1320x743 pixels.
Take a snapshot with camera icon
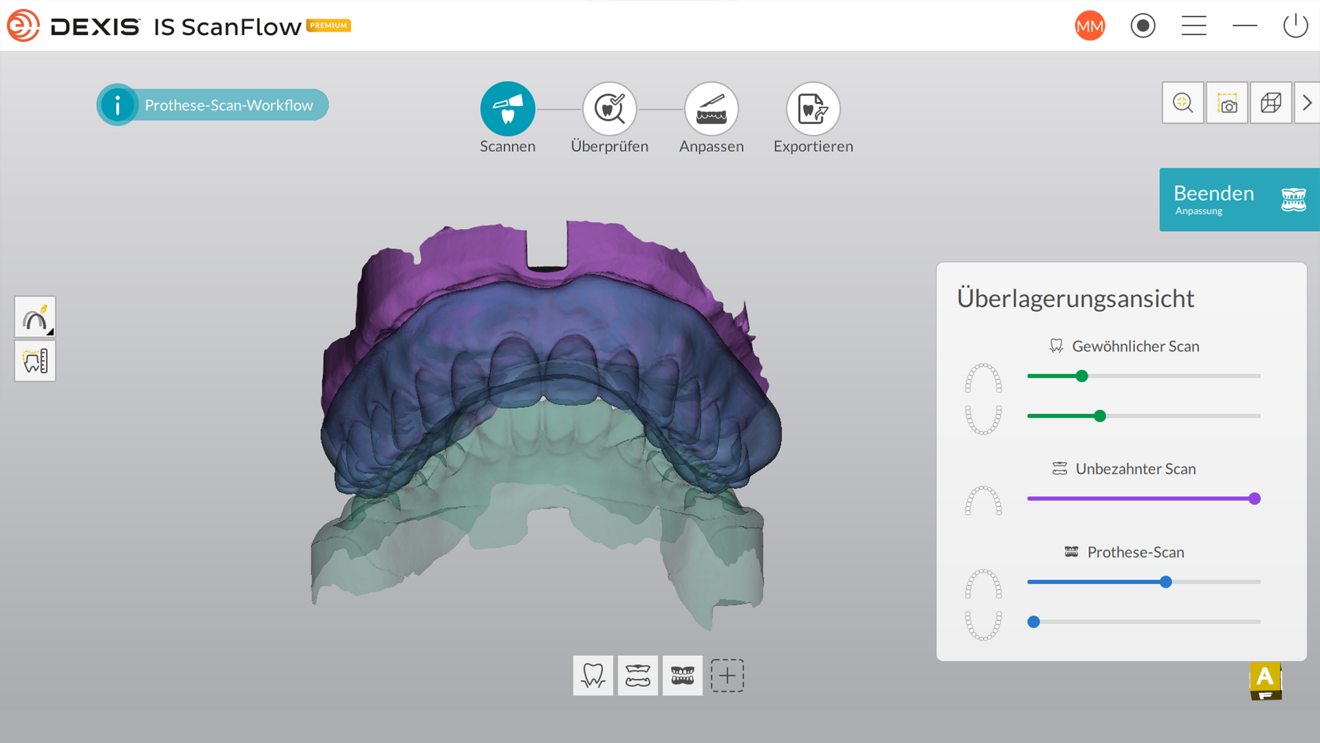(1227, 103)
